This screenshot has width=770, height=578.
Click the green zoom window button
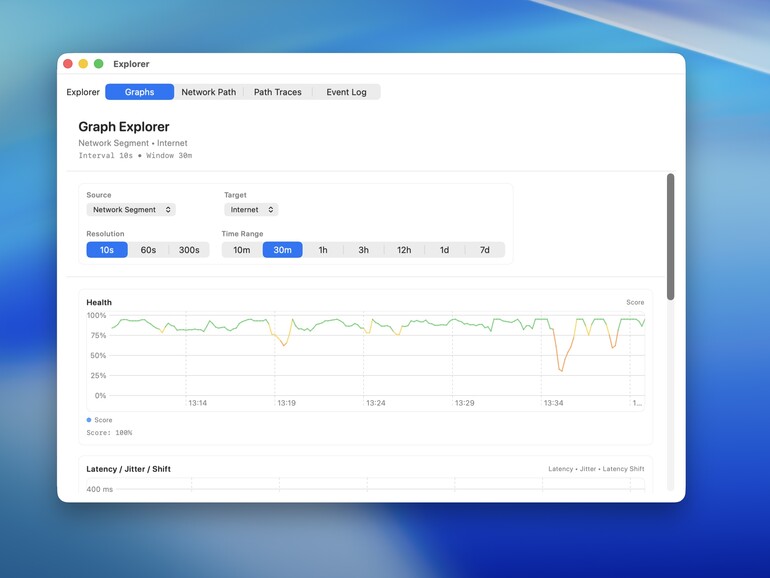[99, 64]
